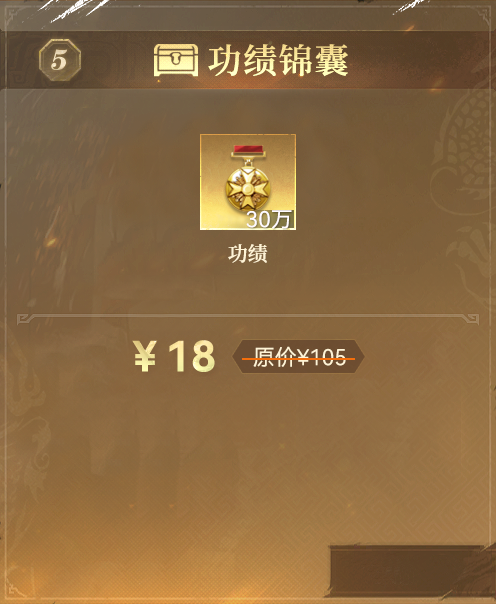Image resolution: width=496 pixels, height=604 pixels.
Task: Click the dark header banner behind the title
Action: point(248,60)
